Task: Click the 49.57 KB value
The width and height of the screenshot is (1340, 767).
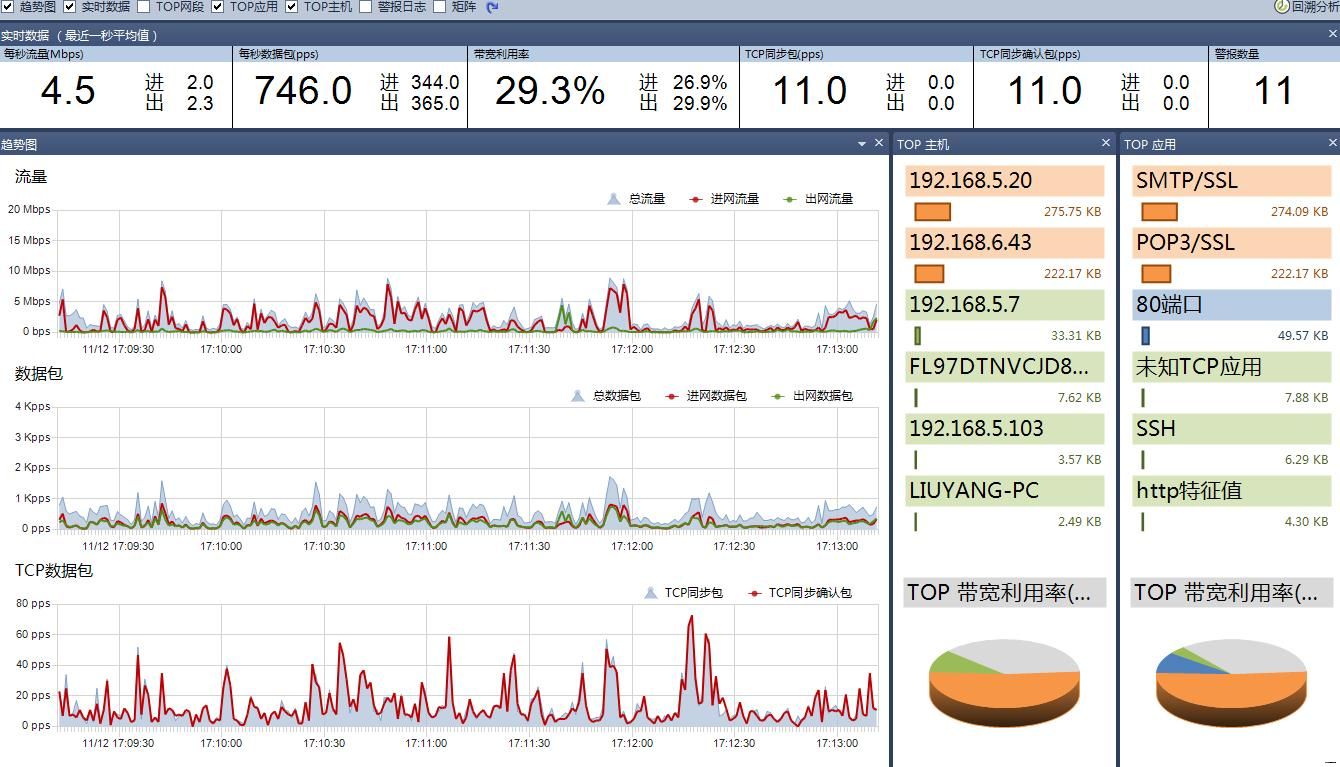Action: (x=1303, y=336)
